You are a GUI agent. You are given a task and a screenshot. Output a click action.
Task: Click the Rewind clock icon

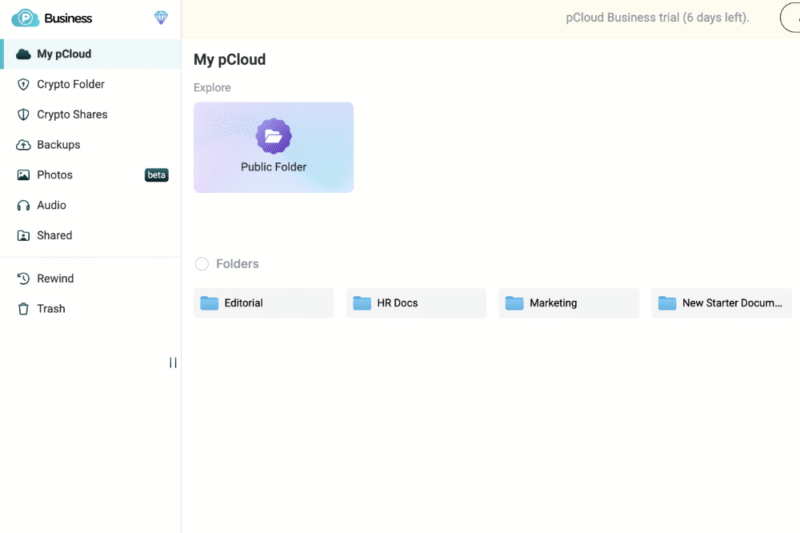[24, 279]
